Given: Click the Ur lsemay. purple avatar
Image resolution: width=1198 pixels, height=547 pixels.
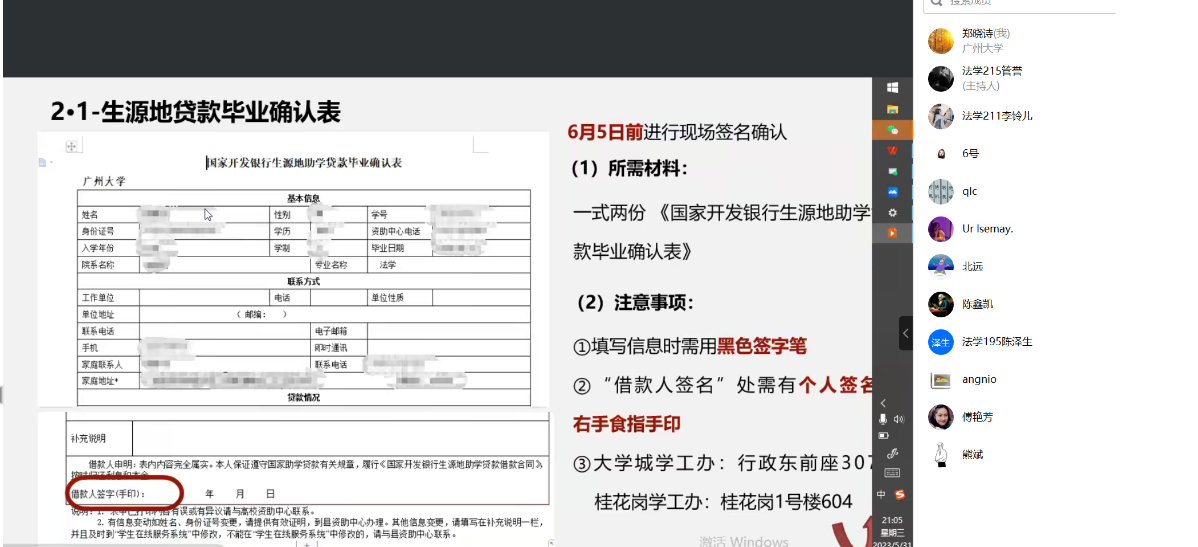Looking at the screenshot, I should 941,228.
